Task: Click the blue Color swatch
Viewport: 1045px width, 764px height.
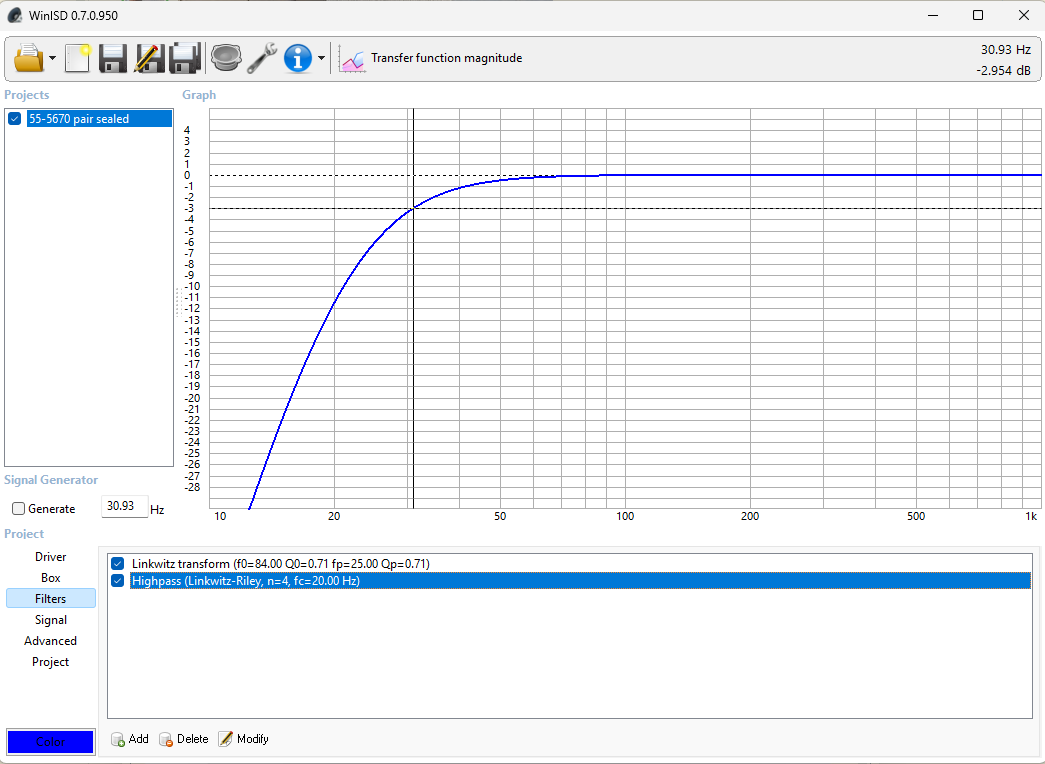Action: (50, 741)
